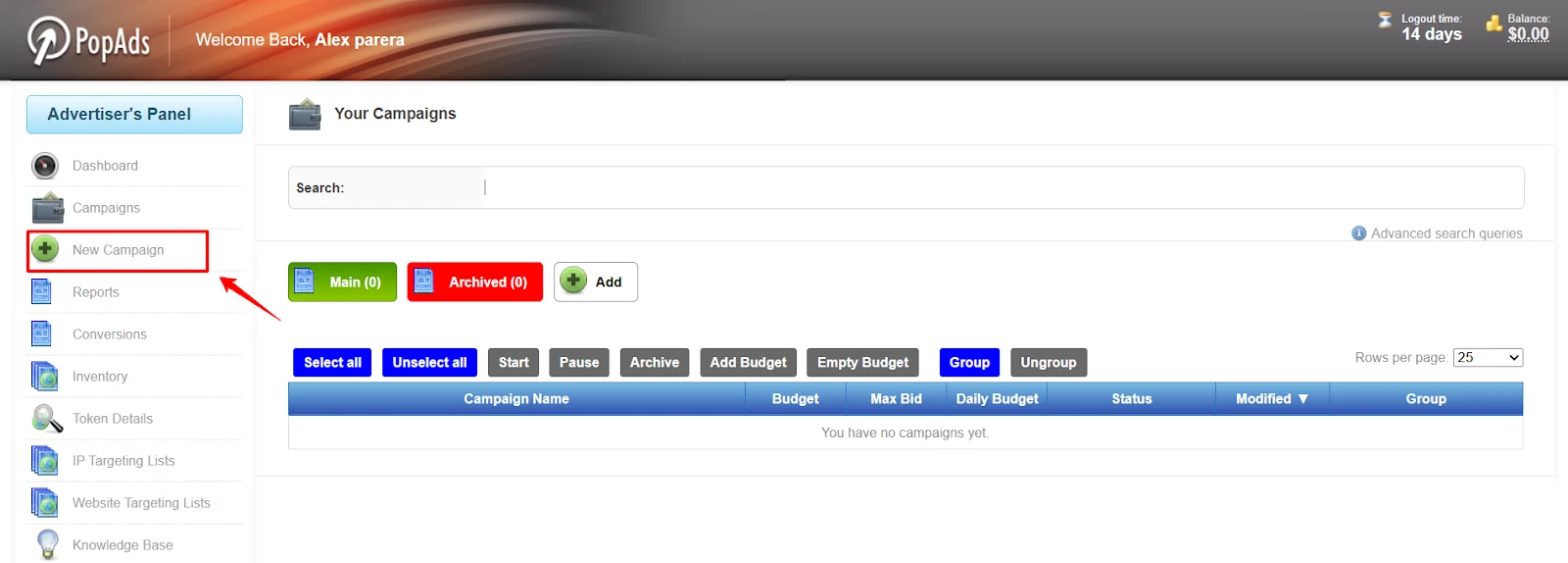Click the Campaigns wallet icon in sidebar
The height and width of the screenshot is (563, 1568).
[47, 208]
